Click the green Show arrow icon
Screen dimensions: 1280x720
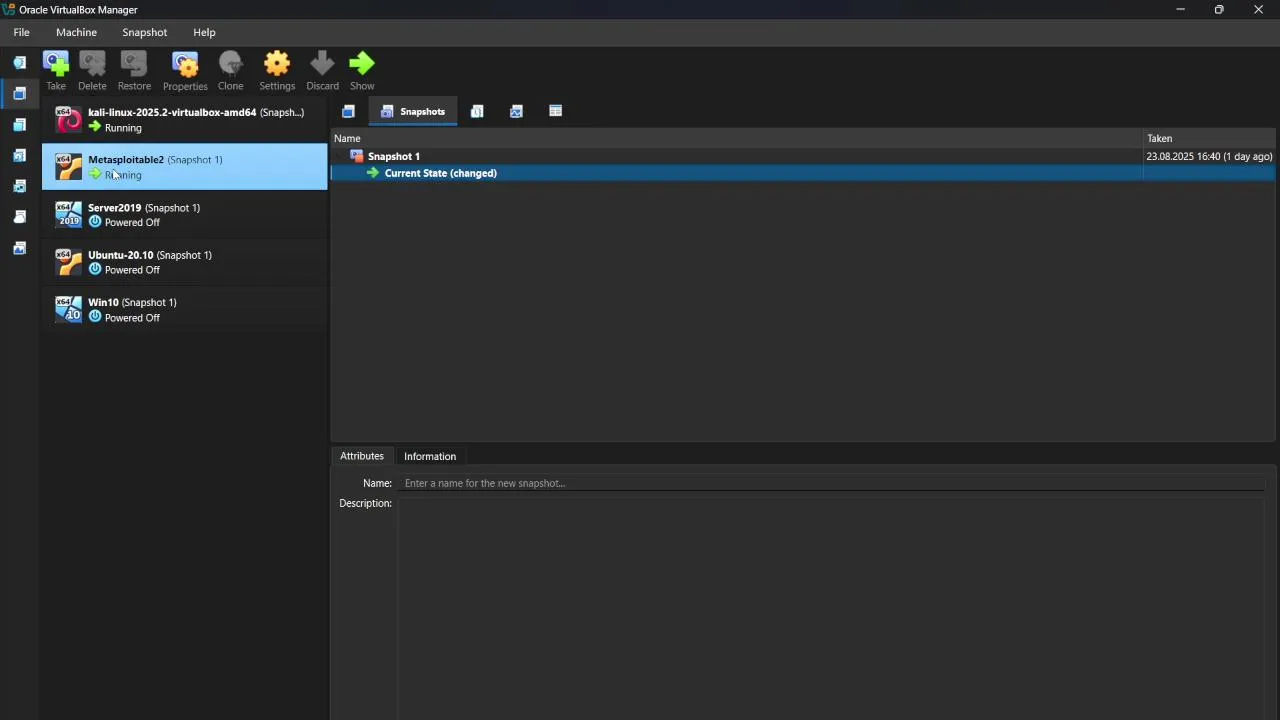coord(362,65)
